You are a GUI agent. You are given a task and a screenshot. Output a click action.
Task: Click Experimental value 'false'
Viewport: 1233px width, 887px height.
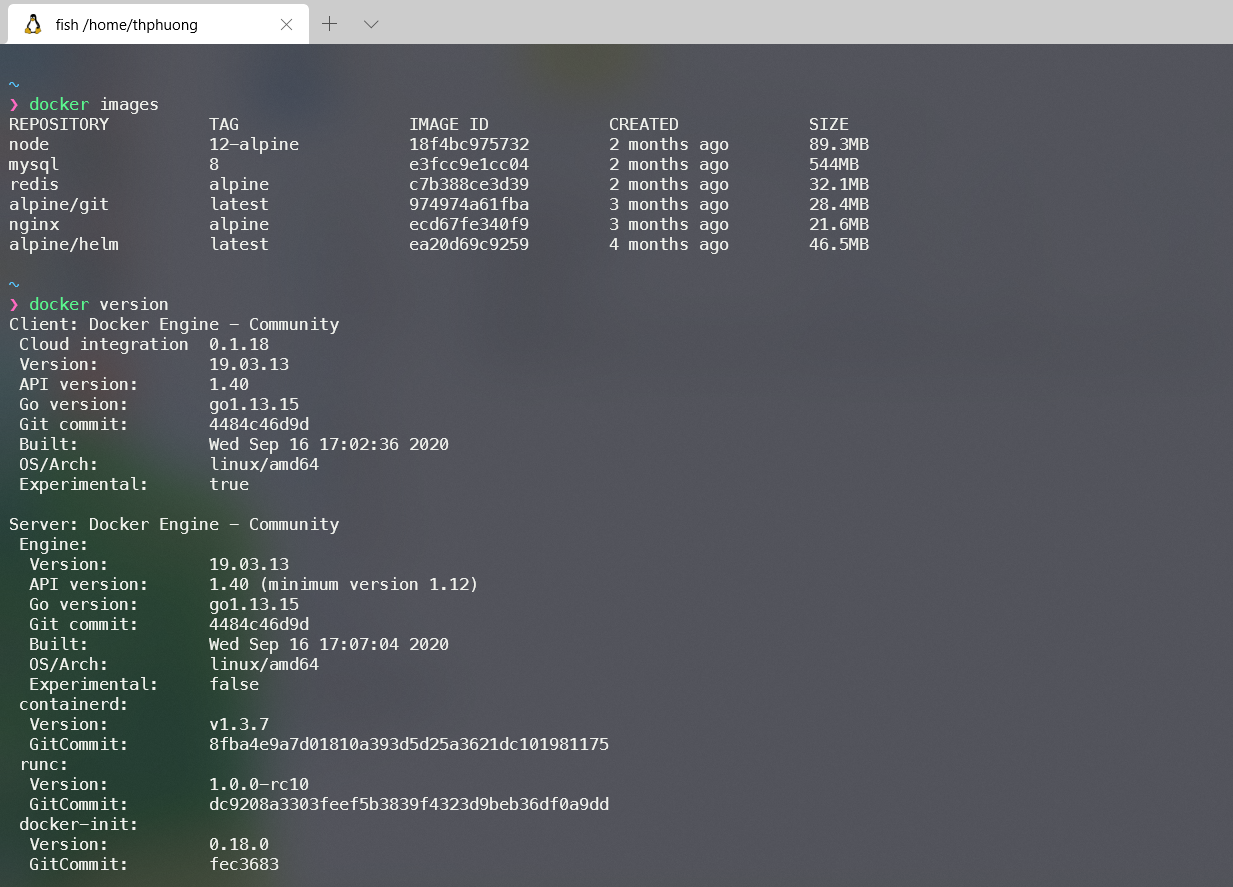click(x=234, y=684)
